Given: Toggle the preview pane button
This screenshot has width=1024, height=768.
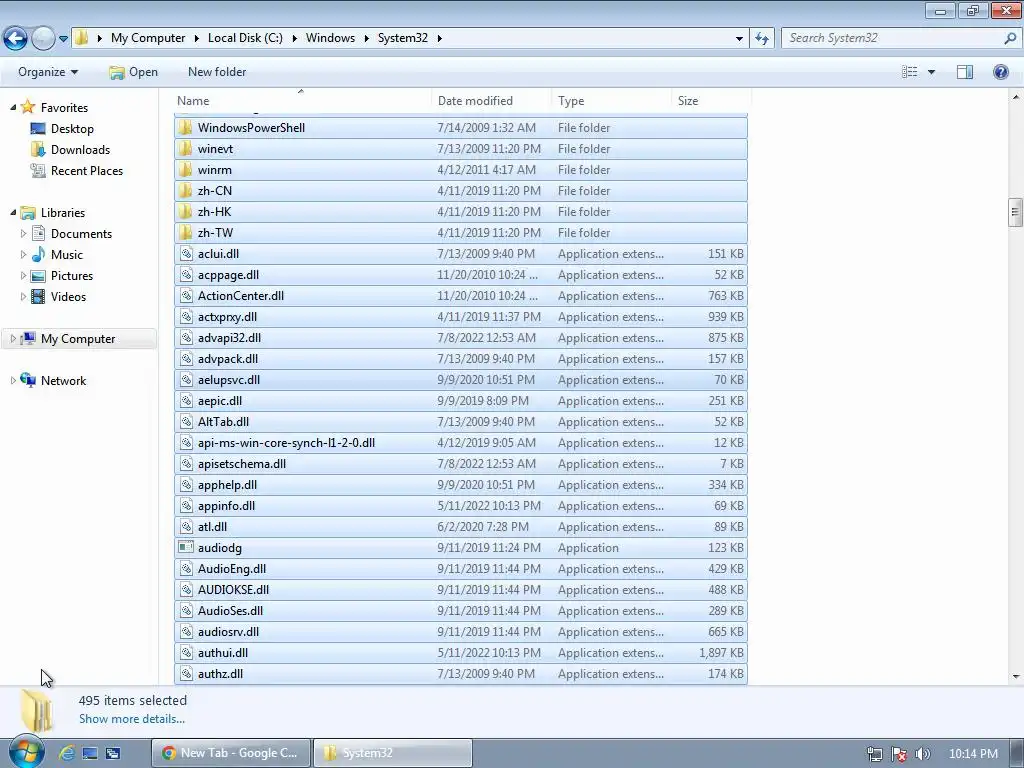Looking at the screenshot, I should (965, 72).
